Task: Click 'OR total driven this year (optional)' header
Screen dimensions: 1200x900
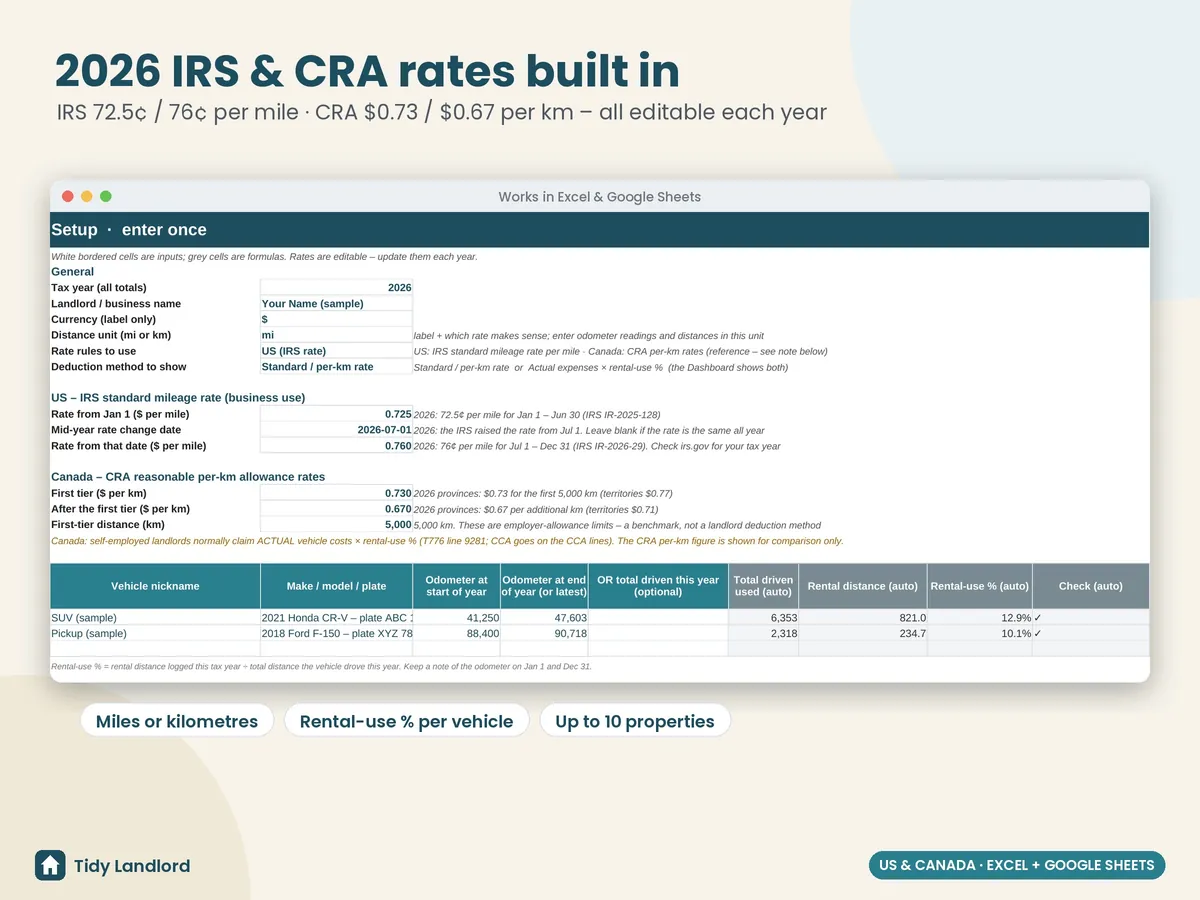Action: (658, 586)
